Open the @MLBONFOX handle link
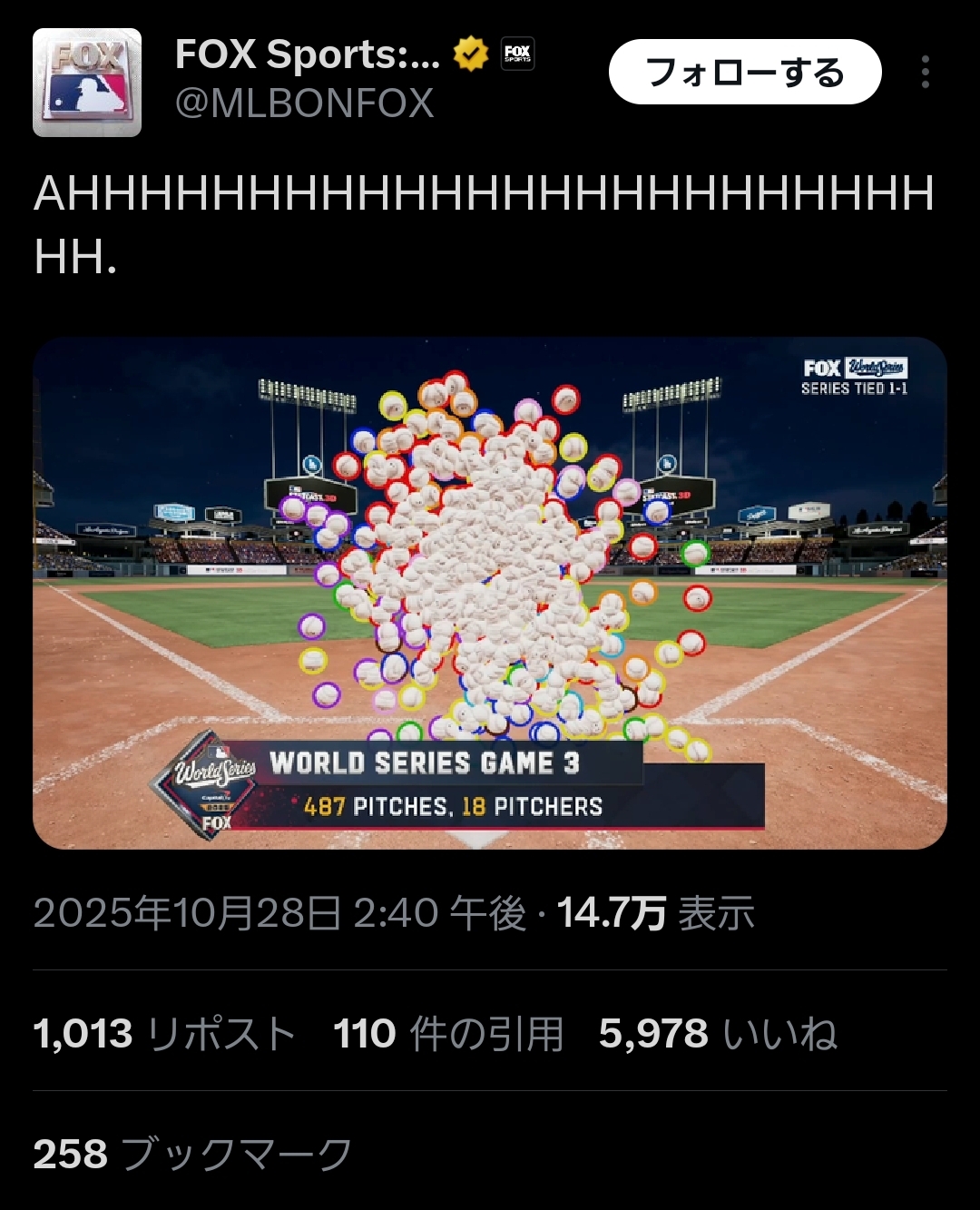Screen dimensions: 980x1210 (304, 103)
